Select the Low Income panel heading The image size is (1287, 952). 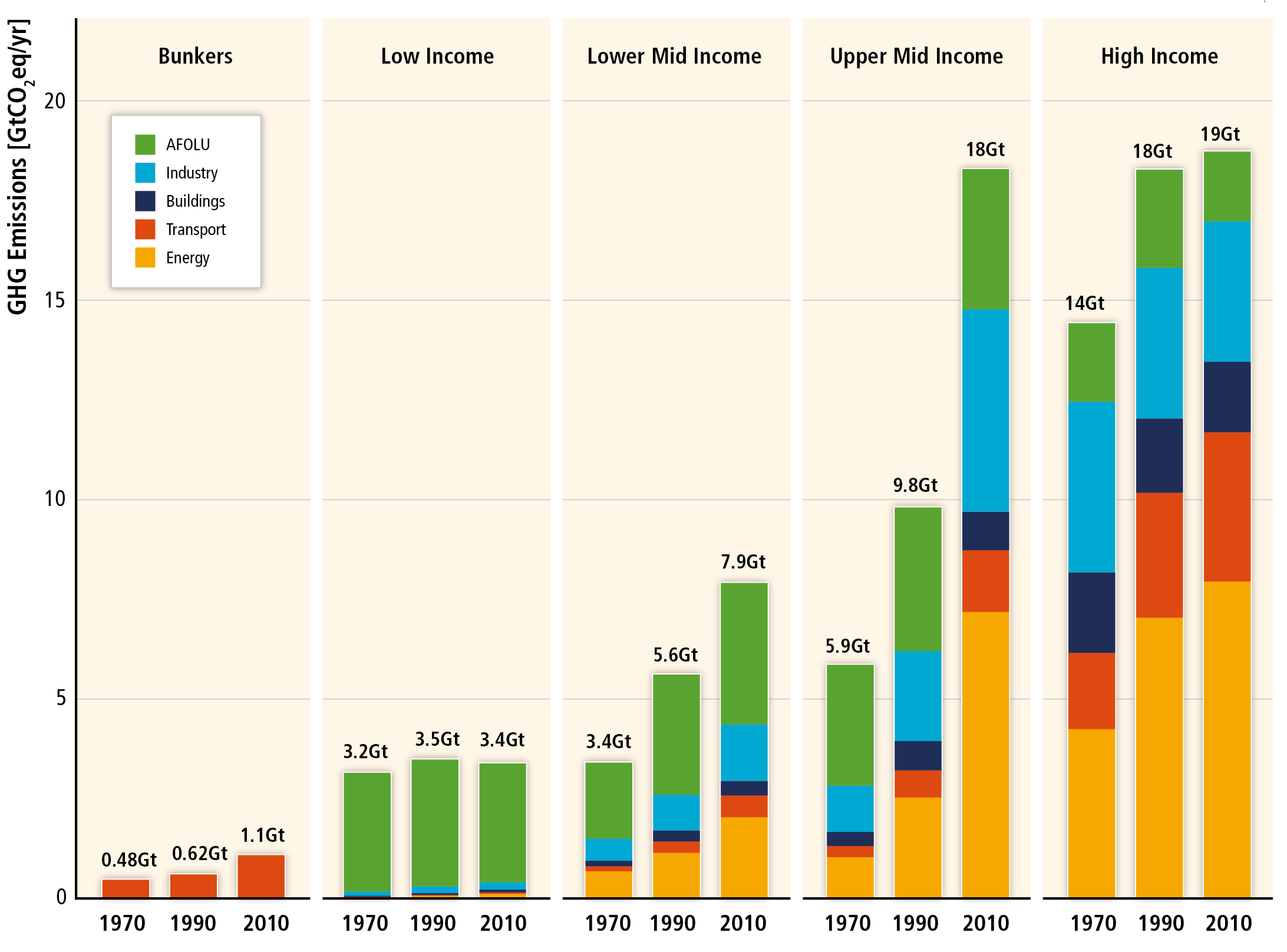coord(437,56)
